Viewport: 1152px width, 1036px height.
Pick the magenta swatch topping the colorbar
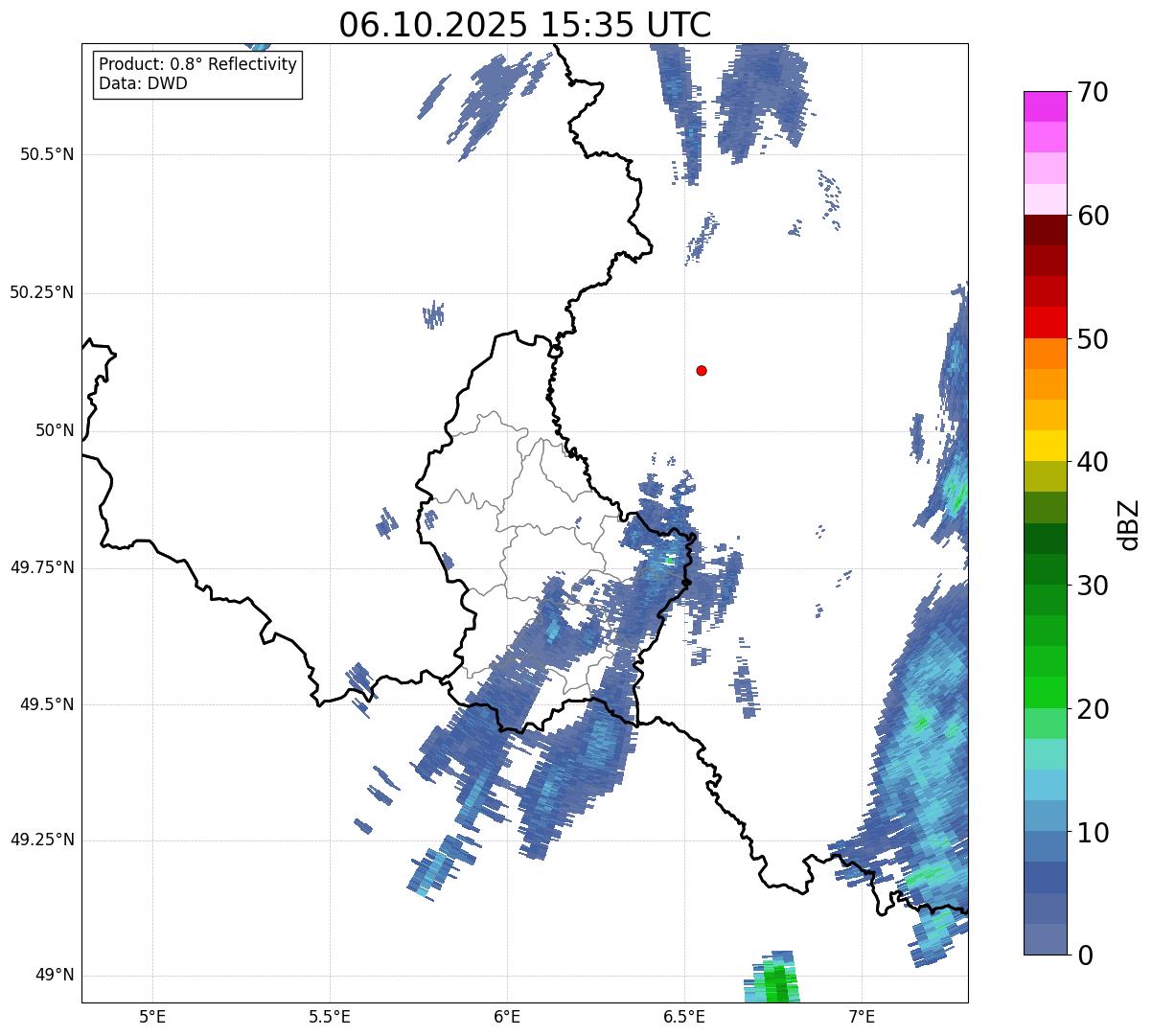pyautogui.click(x=1045, y=106)
